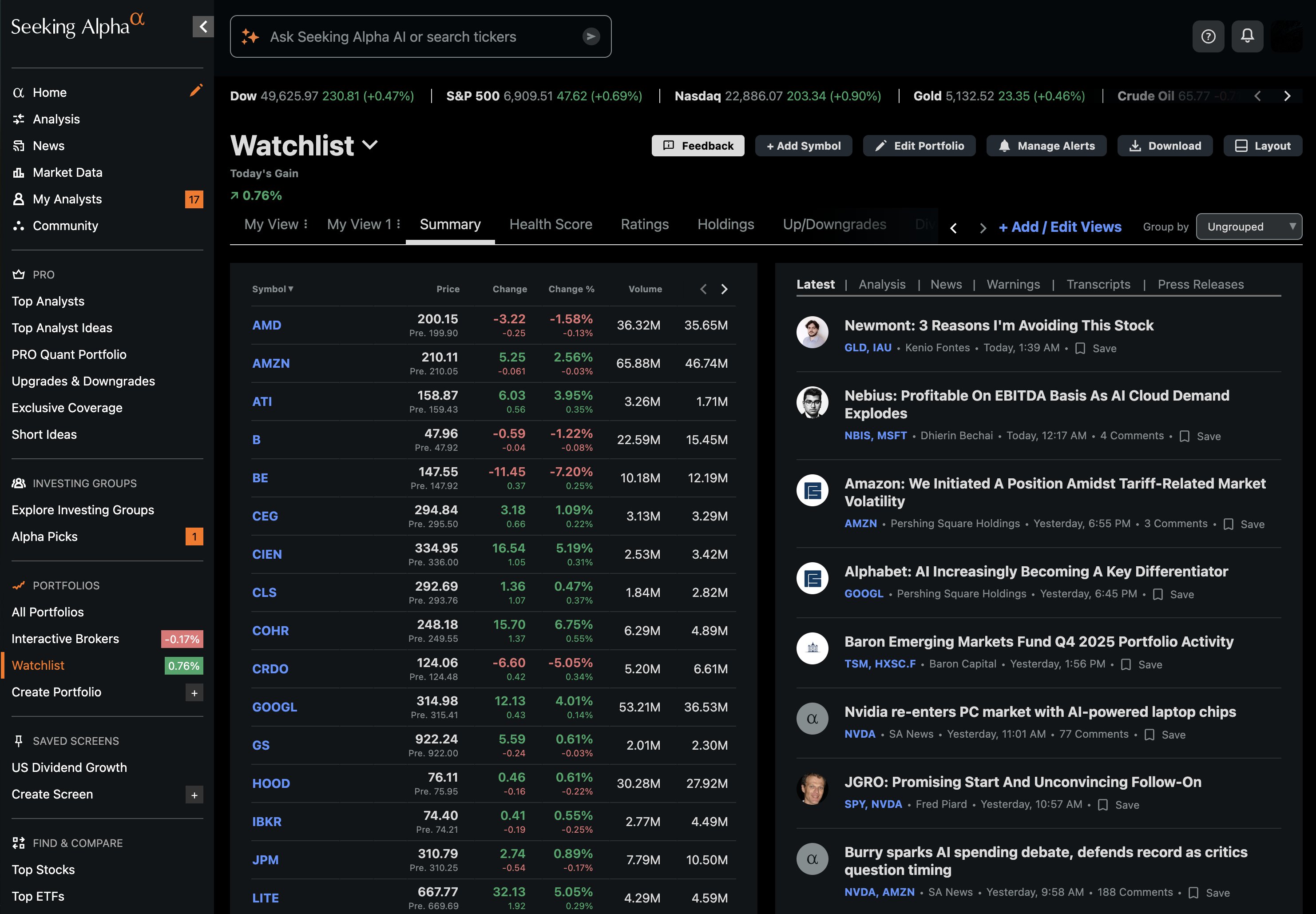
Task: Open the Ungrouped grouping dropdown
Action: 1249,226
